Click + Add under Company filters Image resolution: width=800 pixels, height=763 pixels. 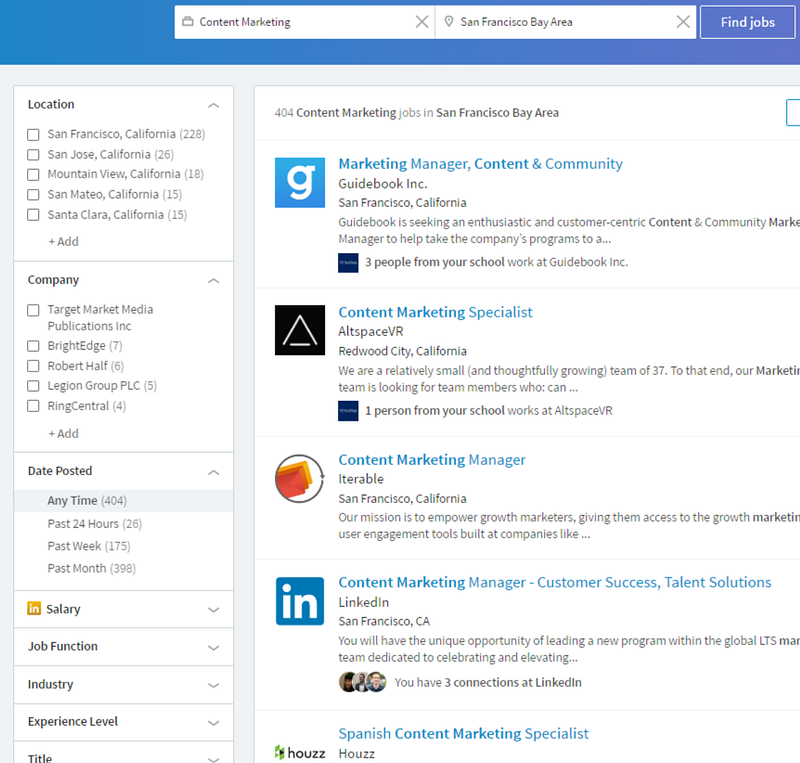click(63, 433)
